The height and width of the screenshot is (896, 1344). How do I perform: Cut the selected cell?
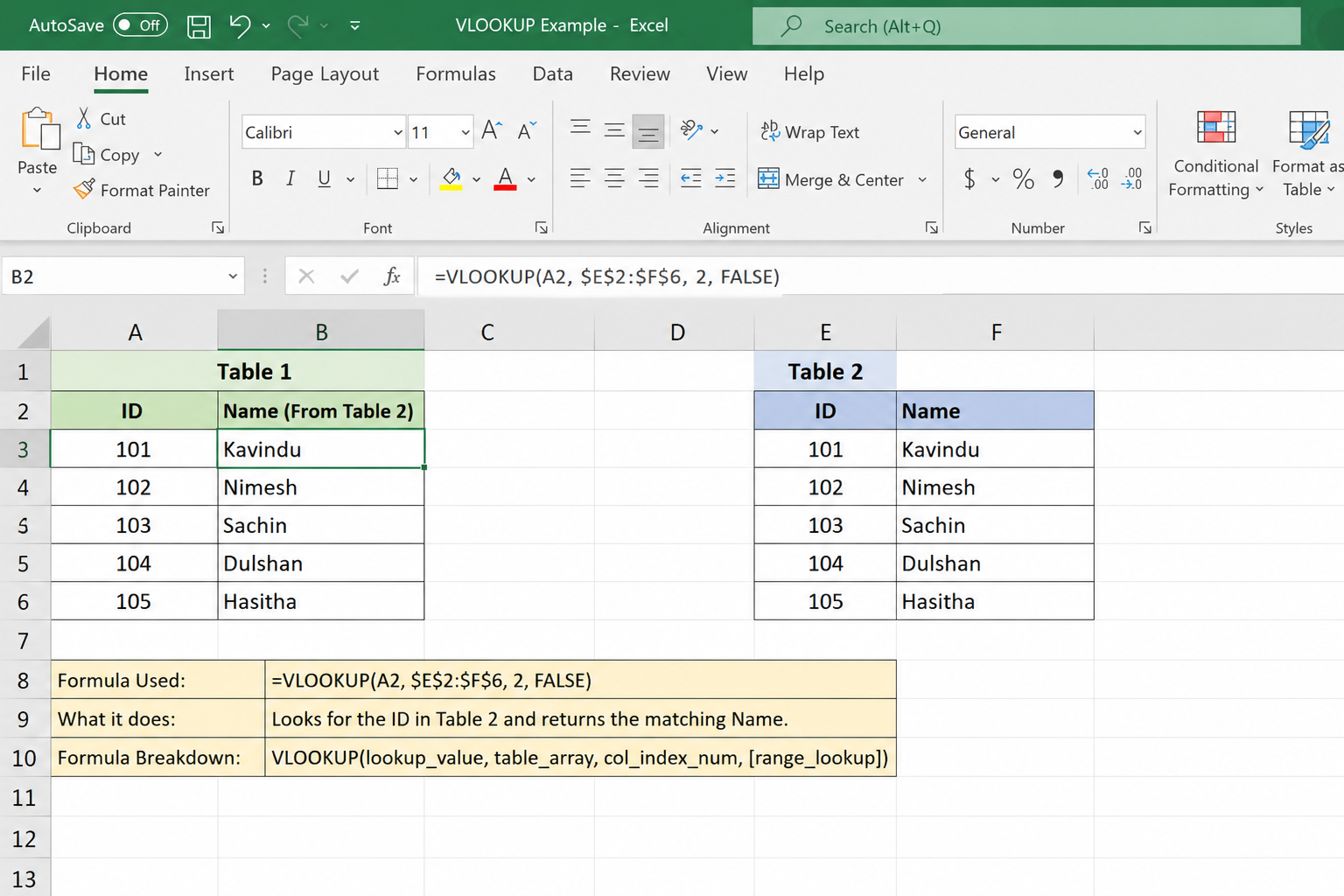101,119
